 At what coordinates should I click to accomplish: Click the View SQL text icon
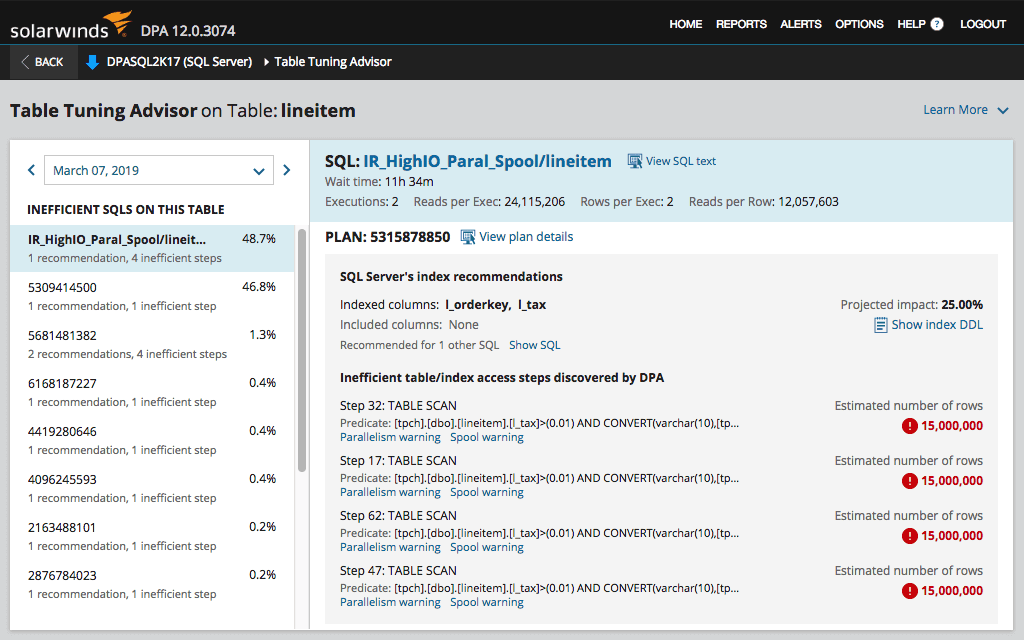pos(634,161)
